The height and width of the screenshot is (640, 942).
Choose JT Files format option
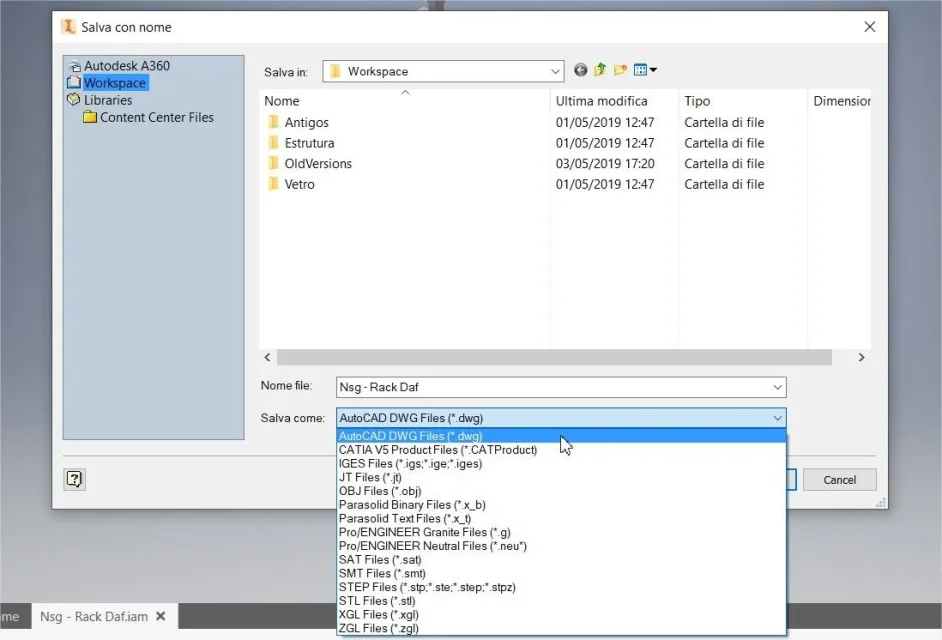[x=561, y=478]
